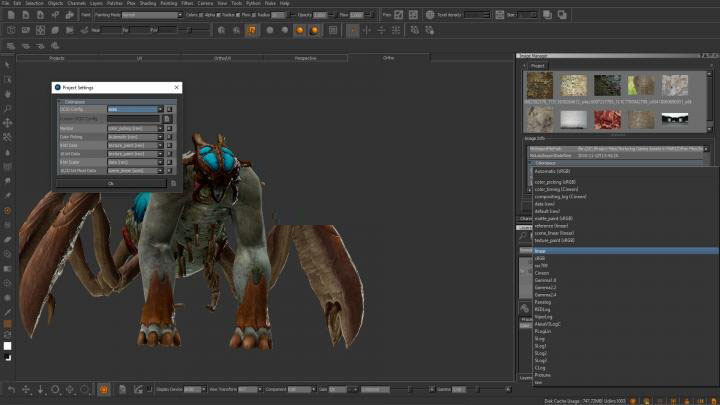Click the magnifier icon below the Channels header
Screen dimensions: 720x405
[523, 236]
